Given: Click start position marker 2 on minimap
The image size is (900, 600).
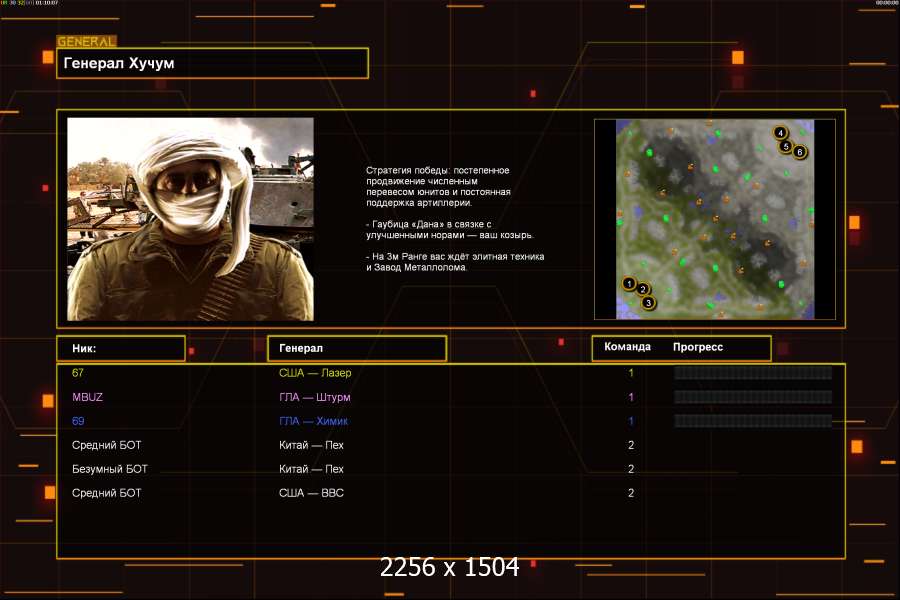Looking at the screenshot, I should (643, 289).
